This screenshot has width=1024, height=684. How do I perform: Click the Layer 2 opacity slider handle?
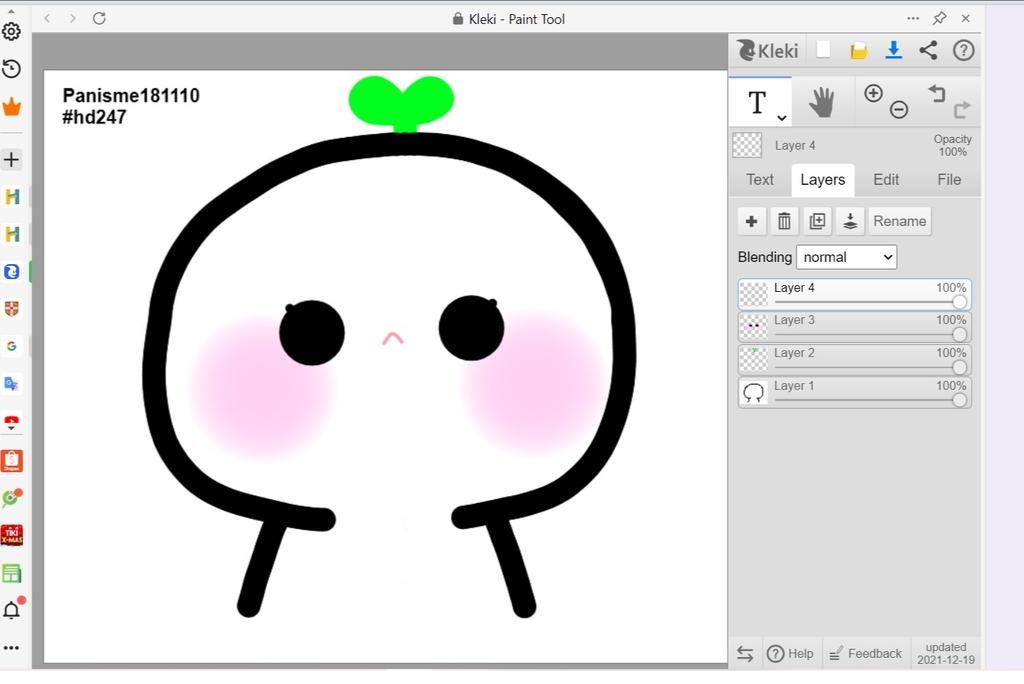point(959,367)
